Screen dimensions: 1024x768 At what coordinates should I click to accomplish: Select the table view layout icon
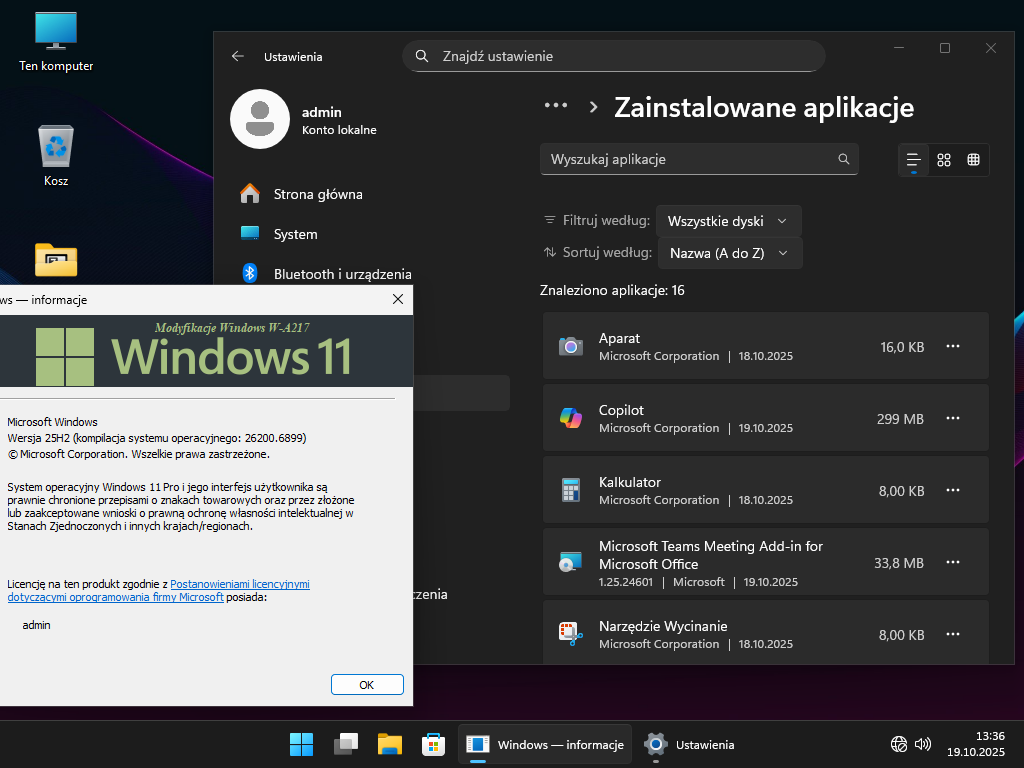pos(973,160)
